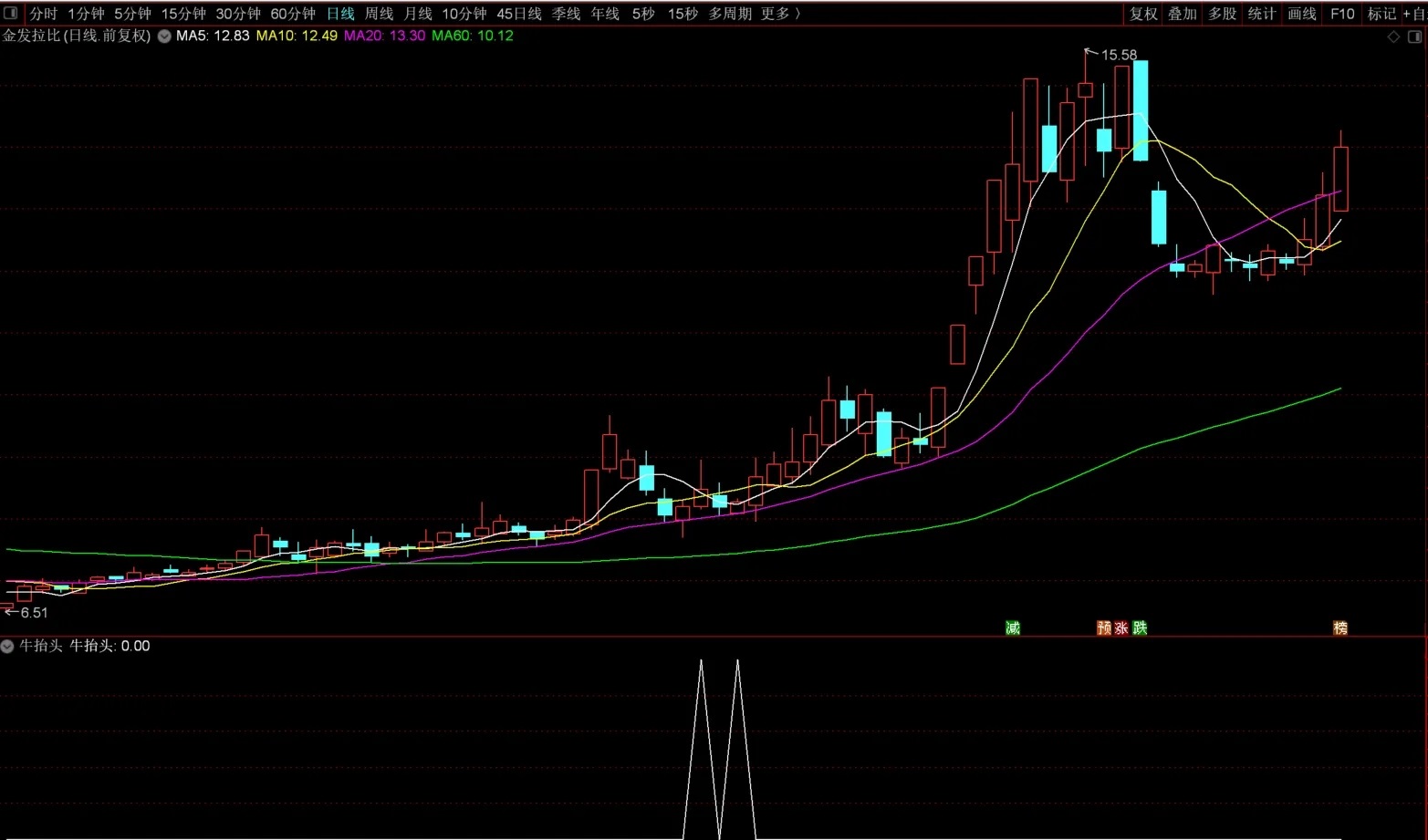Click the MA60: 10.12 label
Viewport: 1428px width, 840px height.
(x=473, y=36)
